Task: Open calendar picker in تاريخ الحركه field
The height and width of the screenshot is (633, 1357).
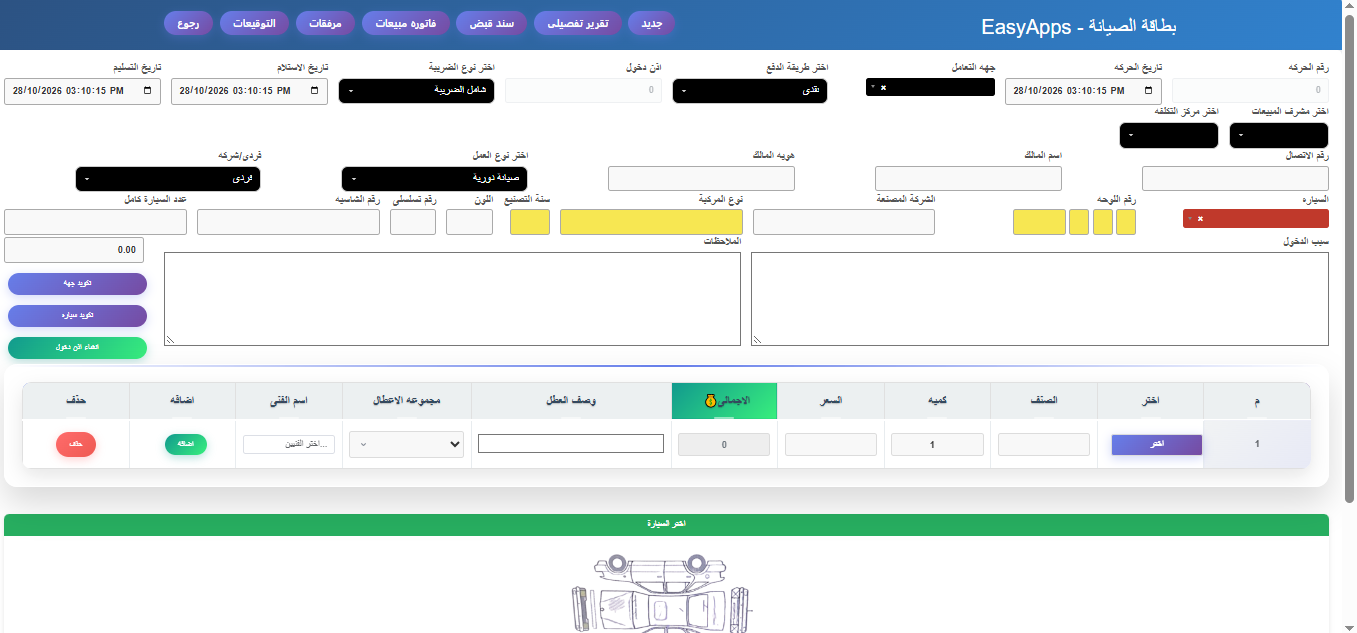Action: 1150,91
